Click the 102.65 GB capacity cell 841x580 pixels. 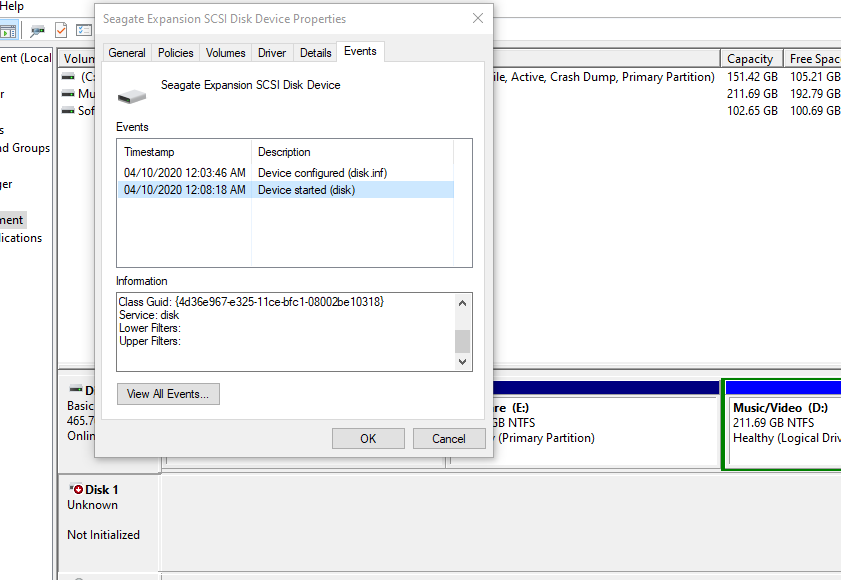coord(752,111)
